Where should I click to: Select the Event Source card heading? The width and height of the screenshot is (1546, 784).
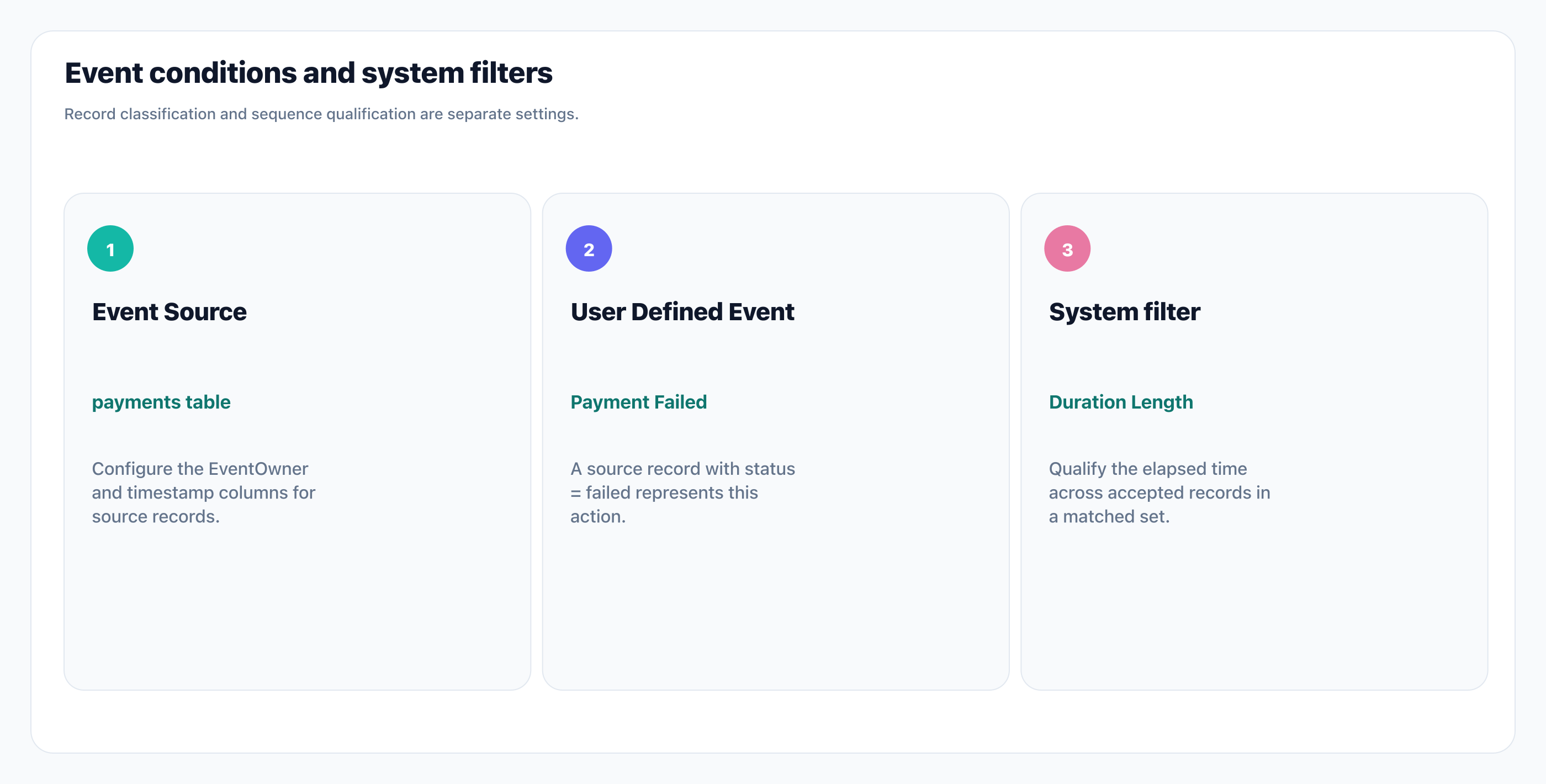[x=170, y=312]
